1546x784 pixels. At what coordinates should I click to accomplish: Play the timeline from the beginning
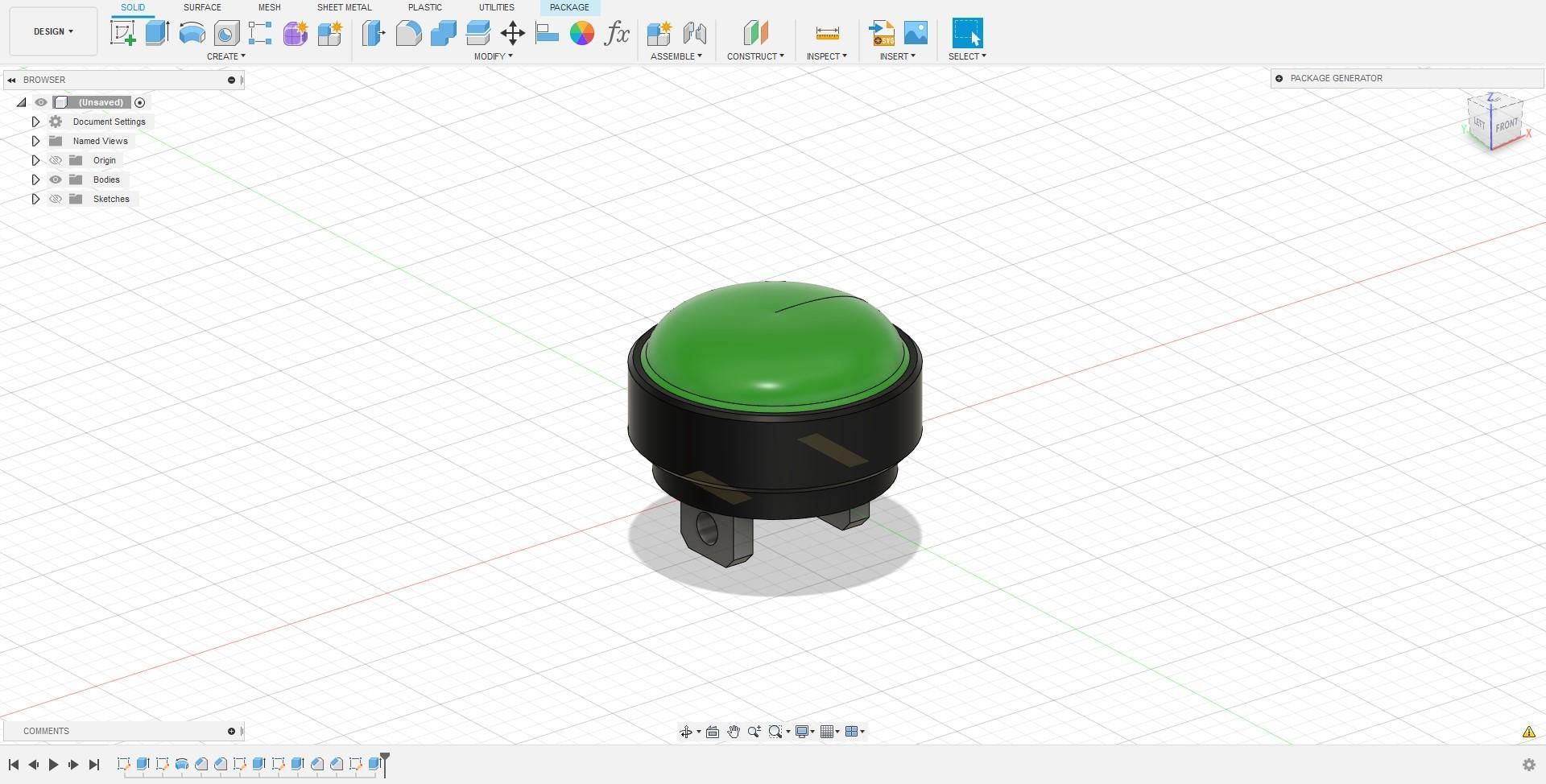(x=53, y=765)
